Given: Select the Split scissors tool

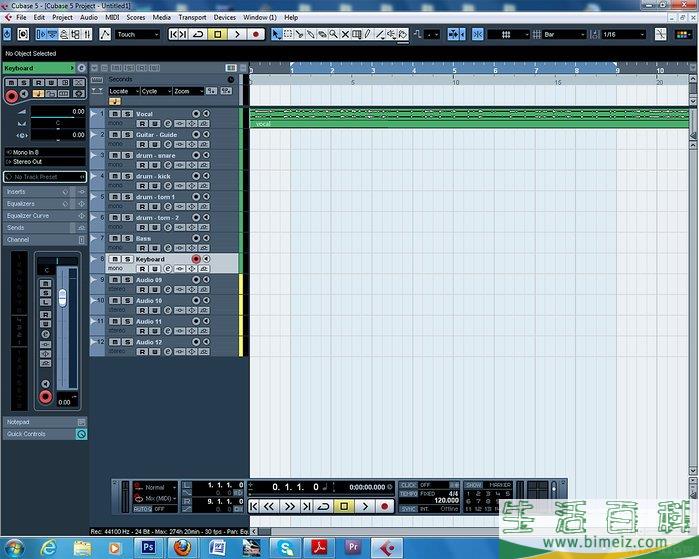Looking at the screenshot, I should [299, 34].
